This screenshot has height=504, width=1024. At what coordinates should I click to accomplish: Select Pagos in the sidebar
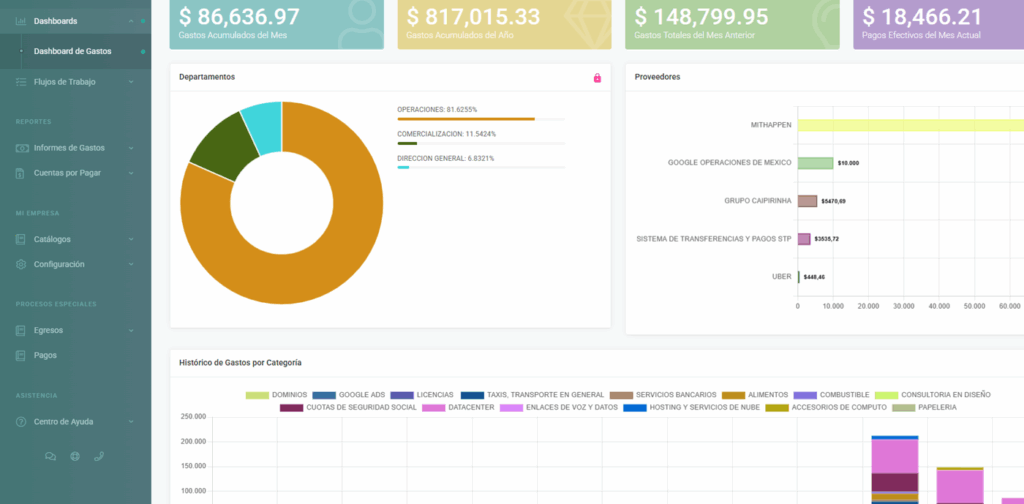(45, 355)
